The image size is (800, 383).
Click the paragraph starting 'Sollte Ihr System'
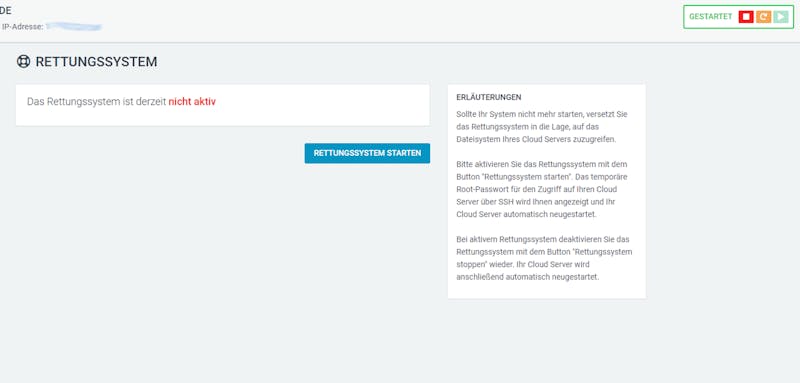click(542, 126)
